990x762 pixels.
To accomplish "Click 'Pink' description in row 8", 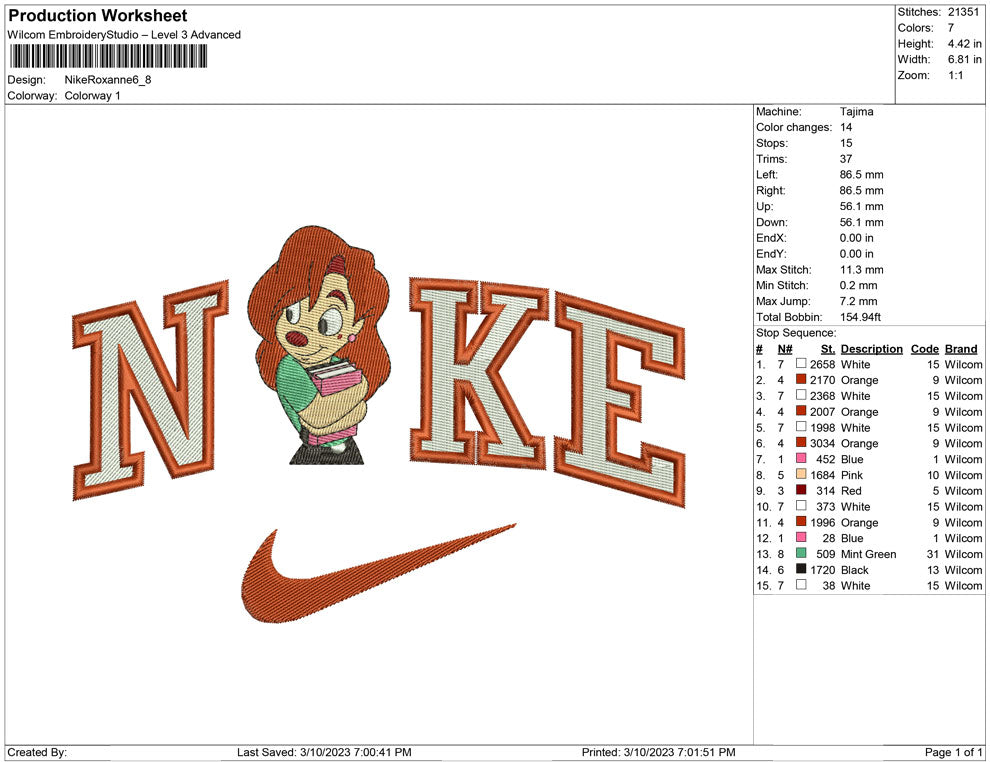I will [852, 475].
